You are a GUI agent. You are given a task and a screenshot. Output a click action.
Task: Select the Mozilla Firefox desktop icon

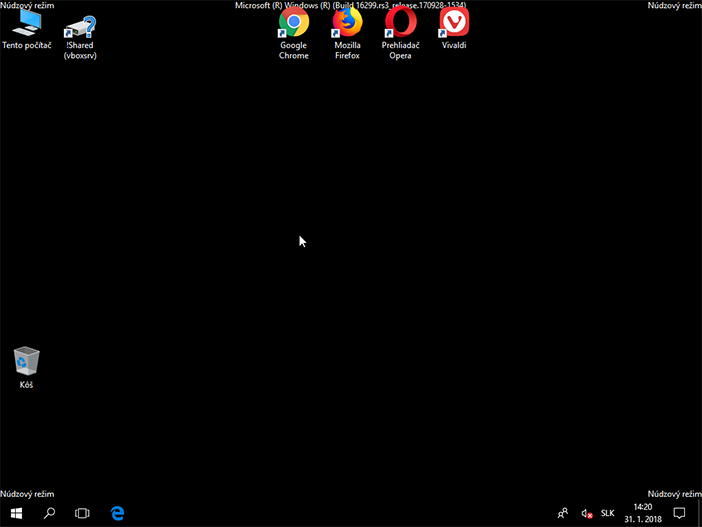[x=347, y=24]
